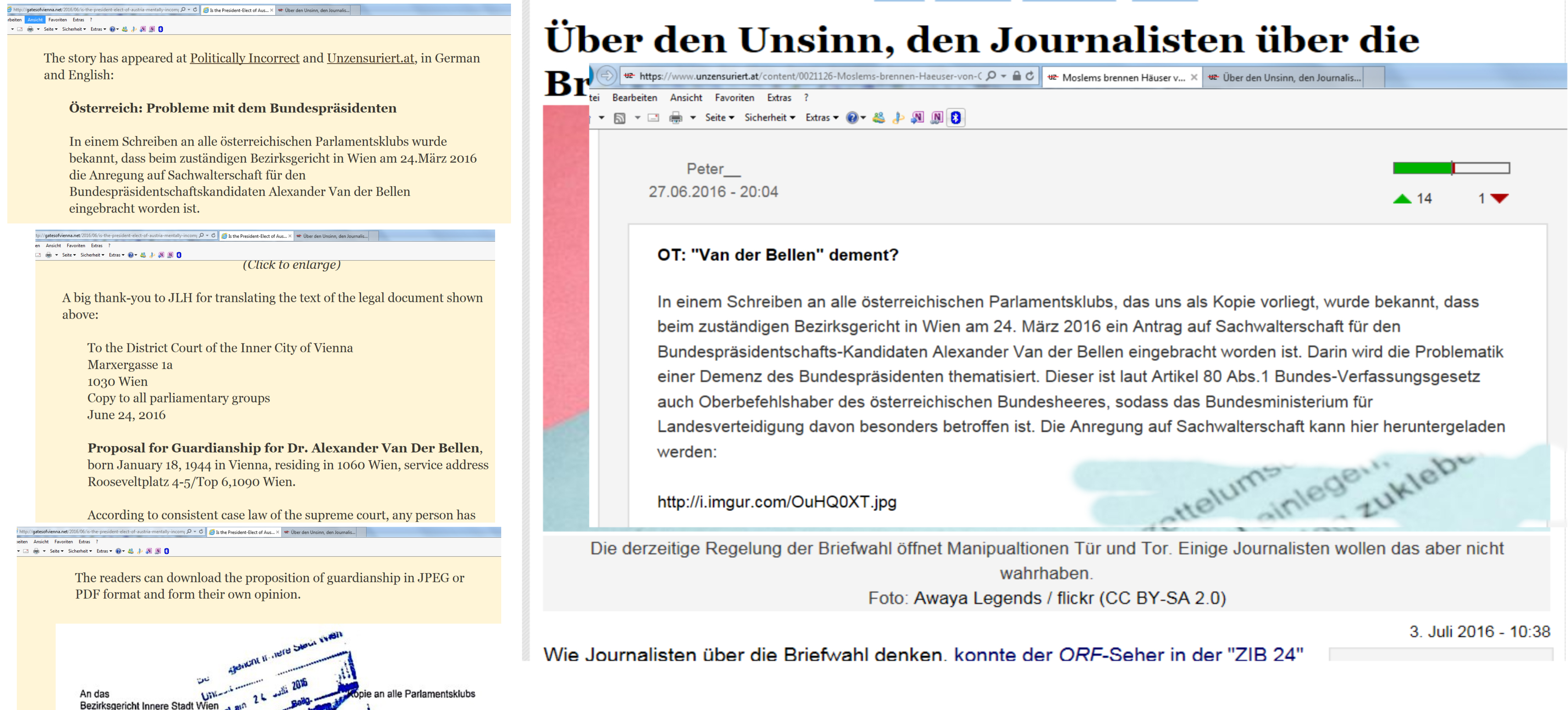The width and height of the screenshot is (1568, 710).
Task: Open the i.imgur.com/OuHQ0XT.jpg link
Action: coord(776,502)
